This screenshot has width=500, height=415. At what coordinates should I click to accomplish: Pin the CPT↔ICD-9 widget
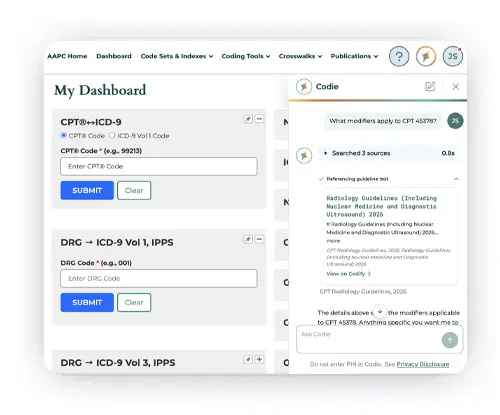click(248, 119)
